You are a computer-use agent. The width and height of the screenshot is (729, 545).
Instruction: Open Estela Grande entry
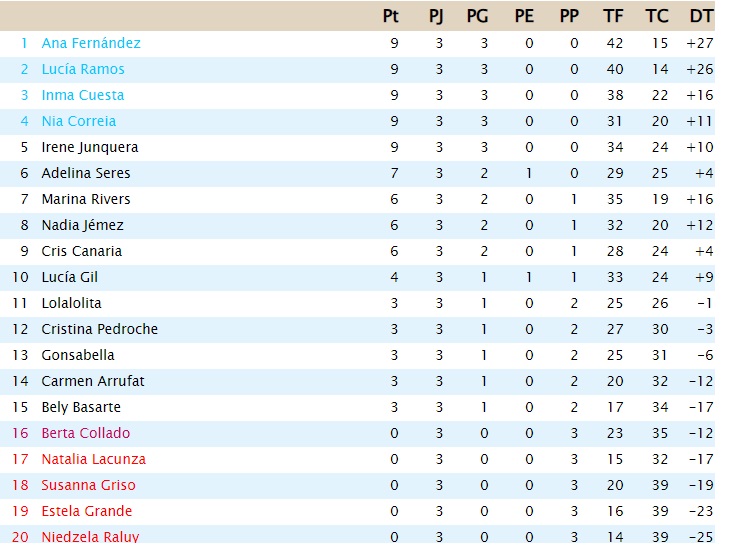pos(87,511)
